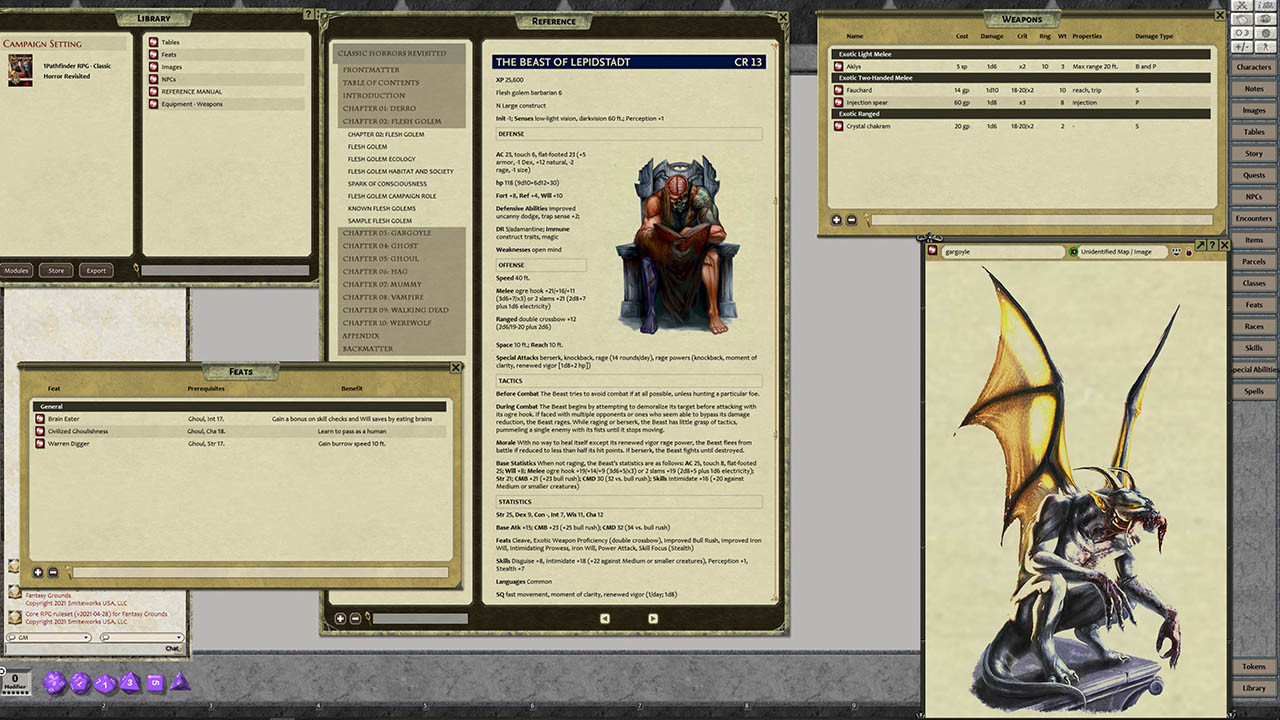The width and height of the screenshot is (1280, 720).
Task: Click the Modules button in Library
Action: click(16, 270)
